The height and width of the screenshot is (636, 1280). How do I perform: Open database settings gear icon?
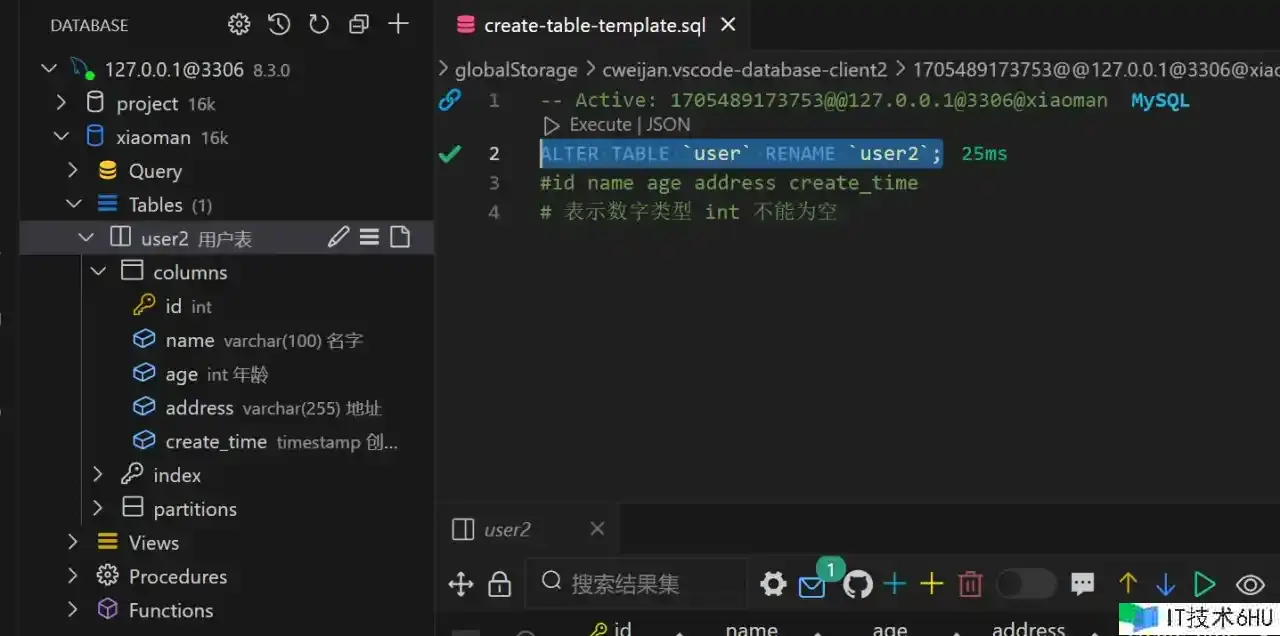click(239, 25)
